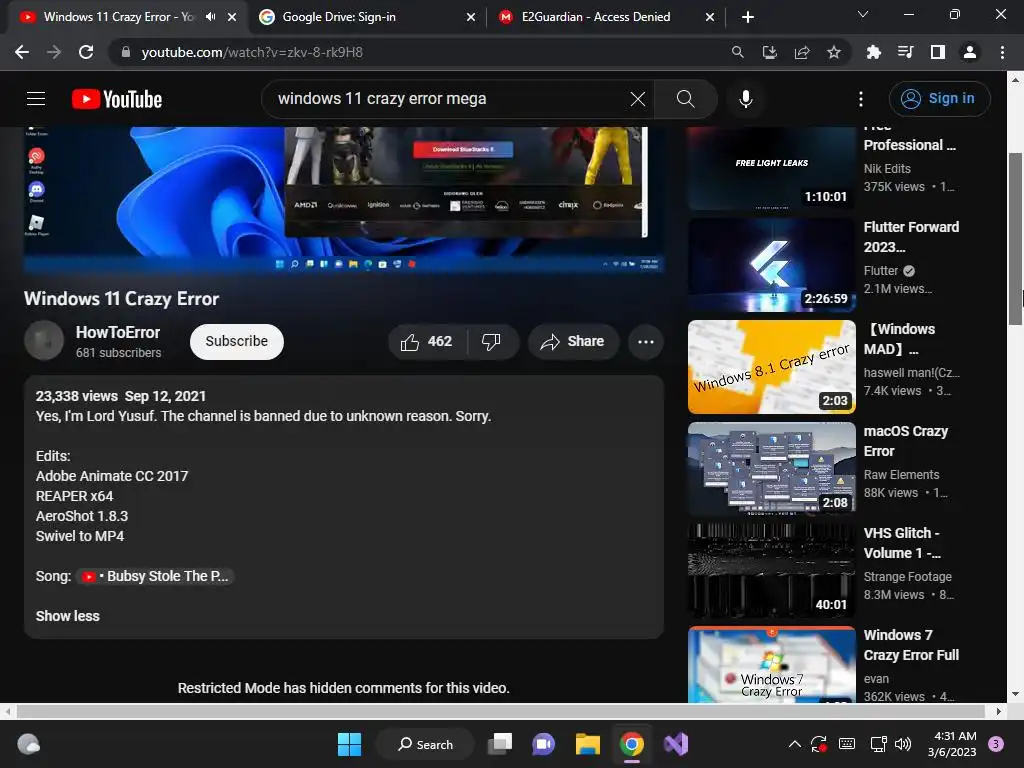Mute the Windows 11 Crazy Error tab
Image resolution: width=1024 pixels, height=768 pixels.
(210, 17)
